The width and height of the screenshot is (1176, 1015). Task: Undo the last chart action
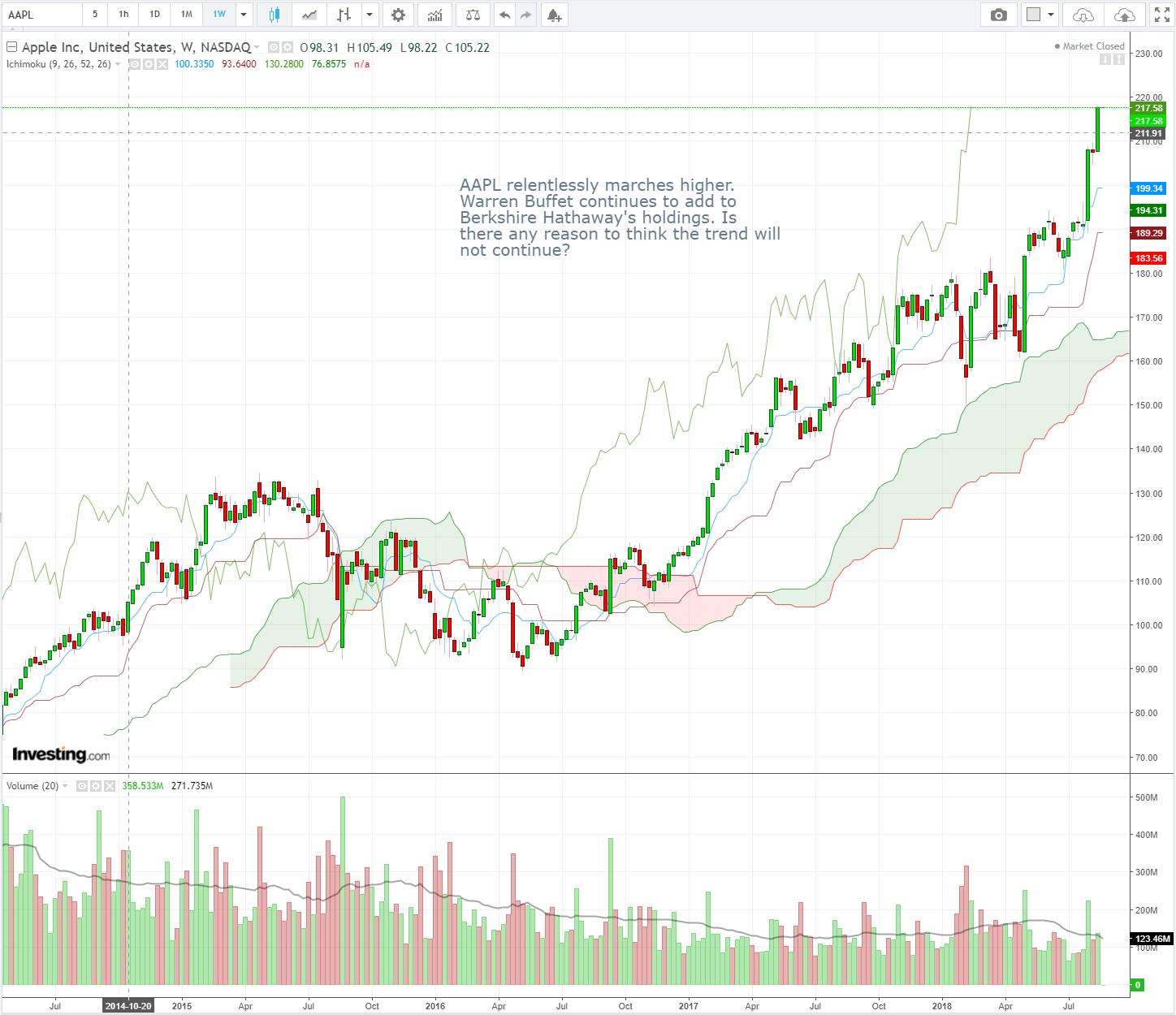(x=504, y=15)
